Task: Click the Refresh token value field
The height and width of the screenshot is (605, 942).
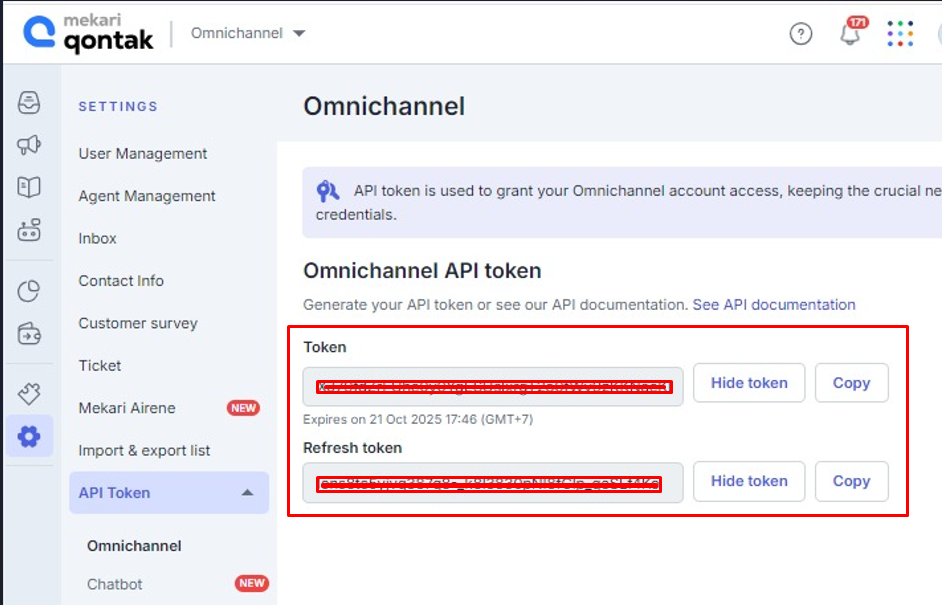Action: 493,482
